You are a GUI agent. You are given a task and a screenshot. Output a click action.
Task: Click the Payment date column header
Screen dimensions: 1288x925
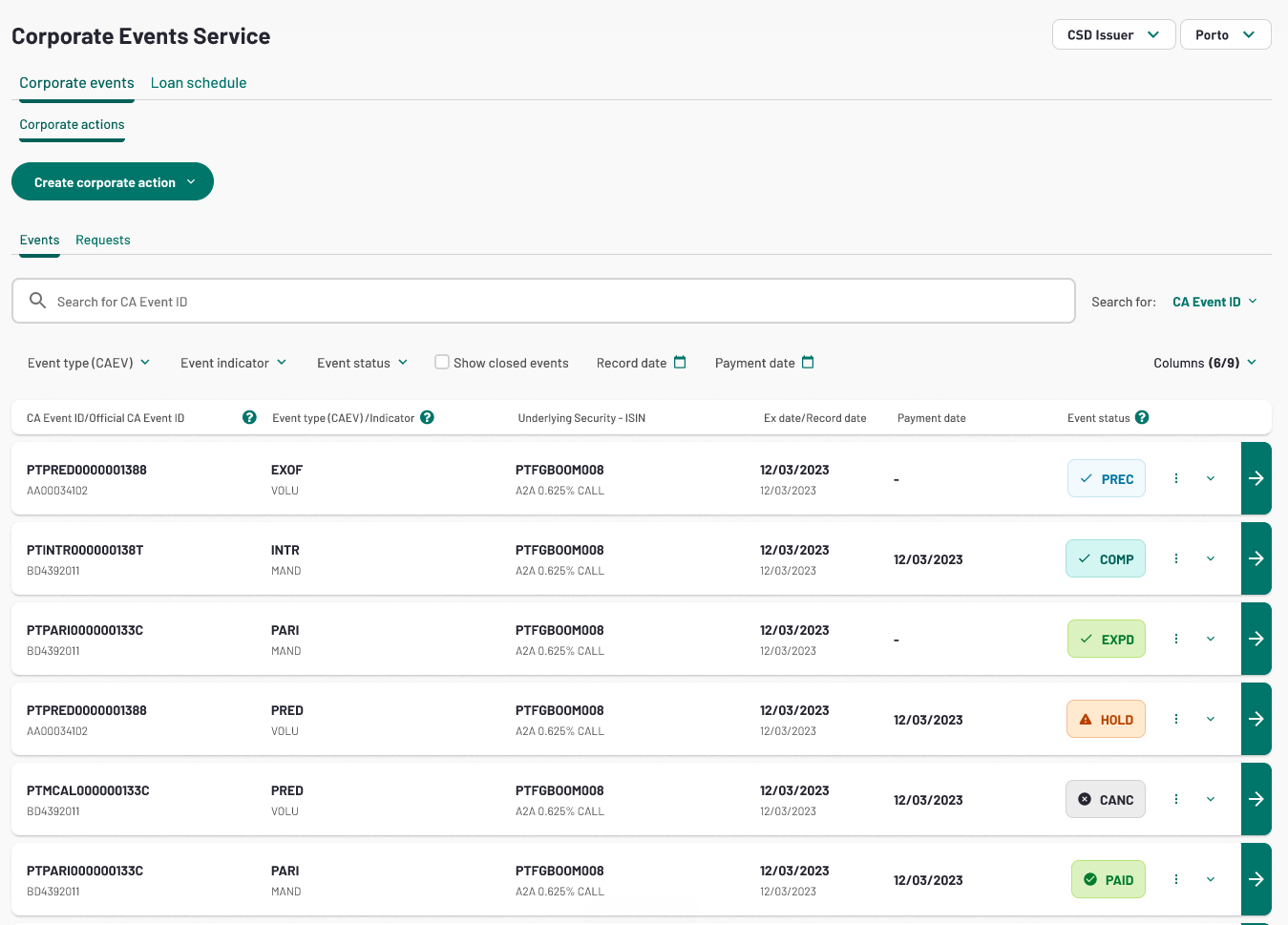(x=932, y=418)
